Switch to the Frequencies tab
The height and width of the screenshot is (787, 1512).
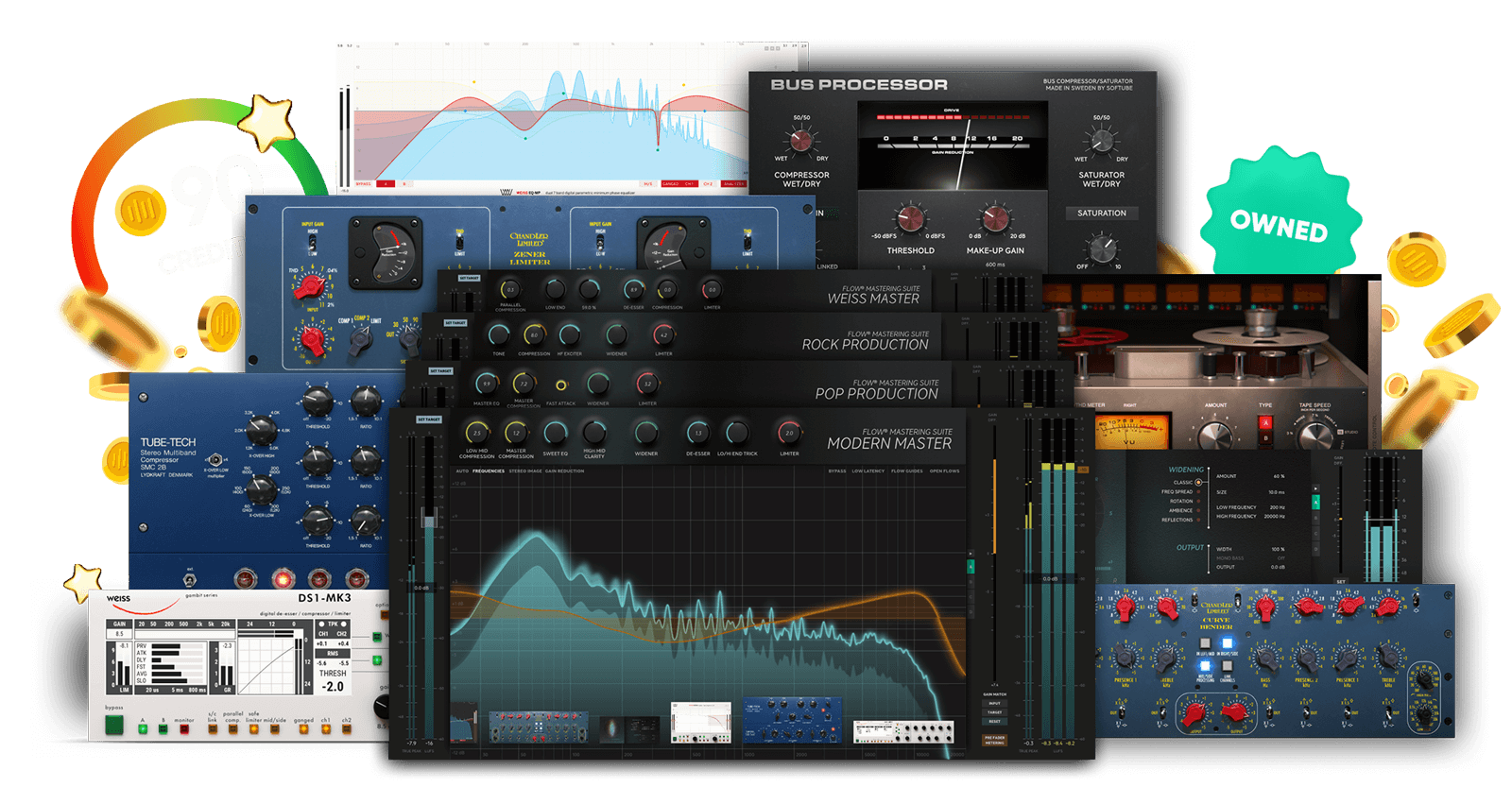coord(489,470)
